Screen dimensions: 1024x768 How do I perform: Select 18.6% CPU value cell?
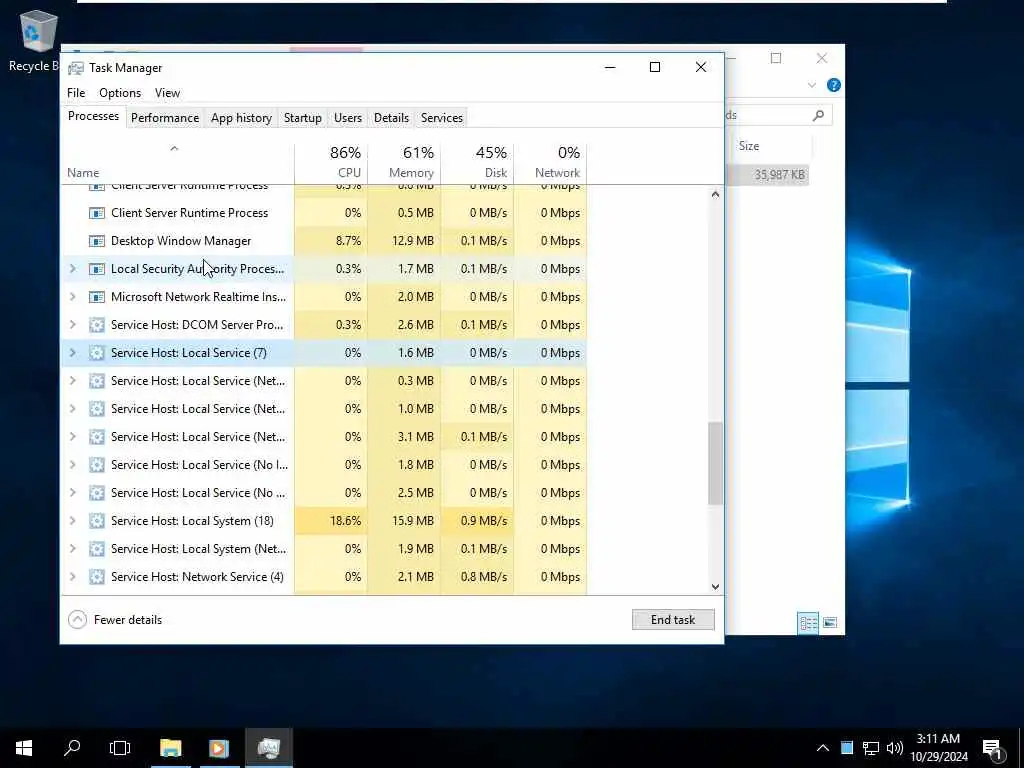331,521
